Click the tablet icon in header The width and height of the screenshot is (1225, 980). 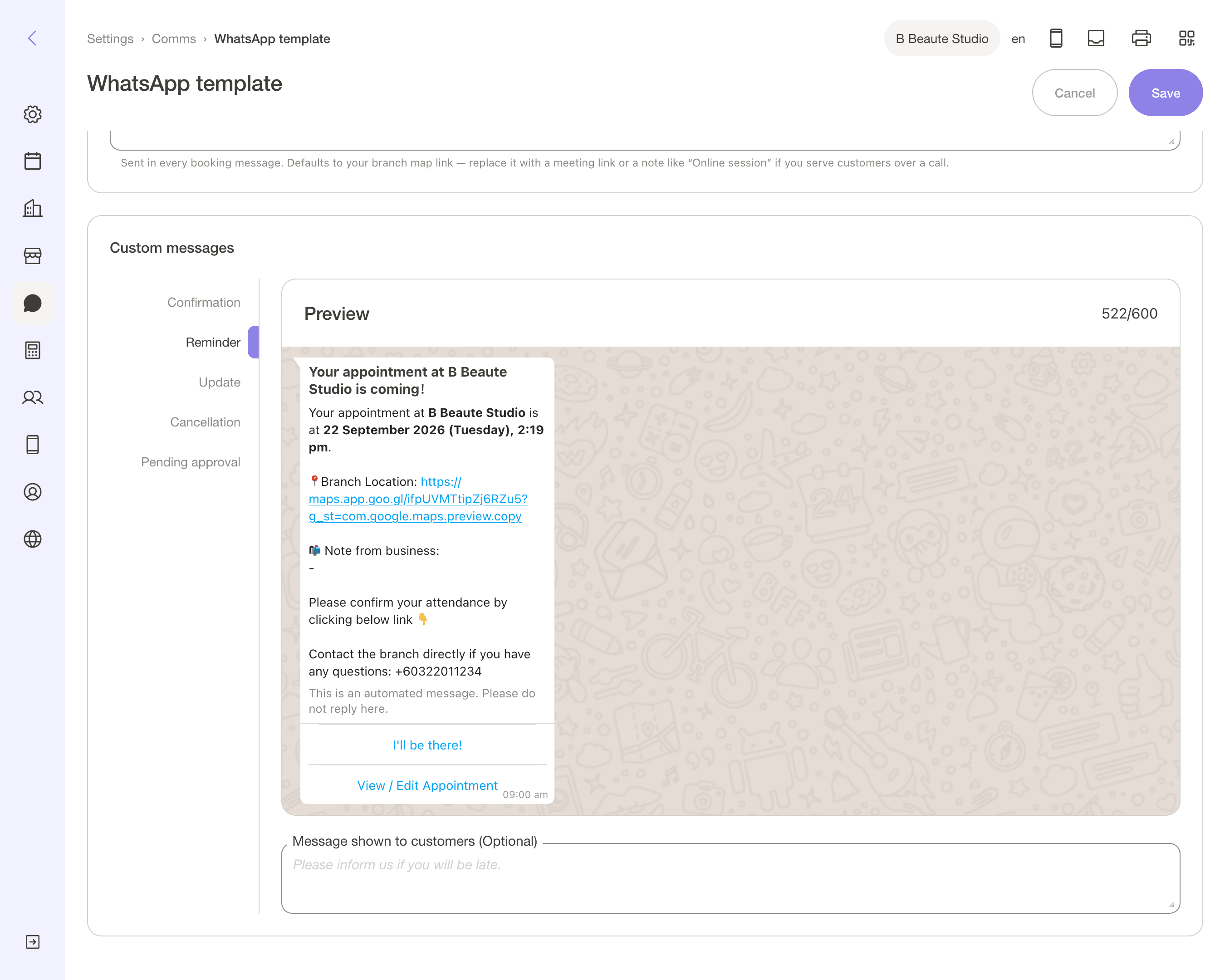point(1095,38)
